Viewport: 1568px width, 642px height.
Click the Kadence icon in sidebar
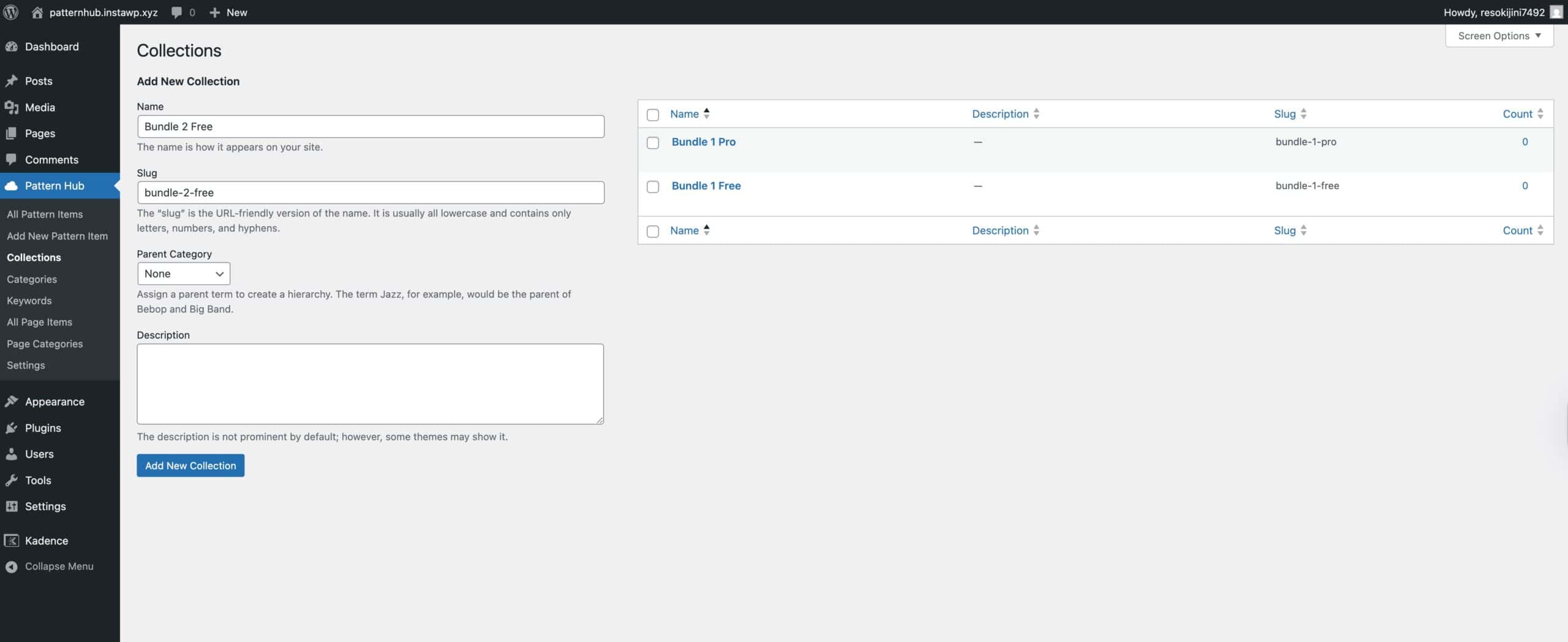click(x=12, y=540)
